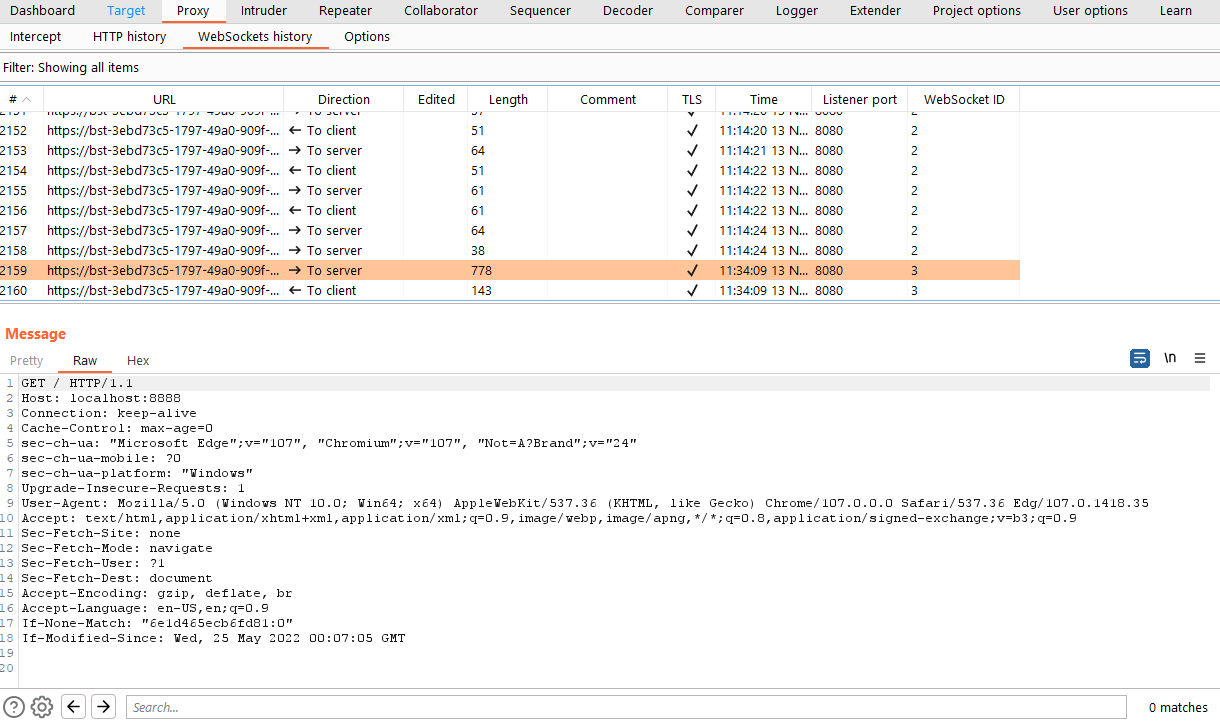Go to next search match arrow
The height and width of the screenshot is (722, 1220).
103,707
